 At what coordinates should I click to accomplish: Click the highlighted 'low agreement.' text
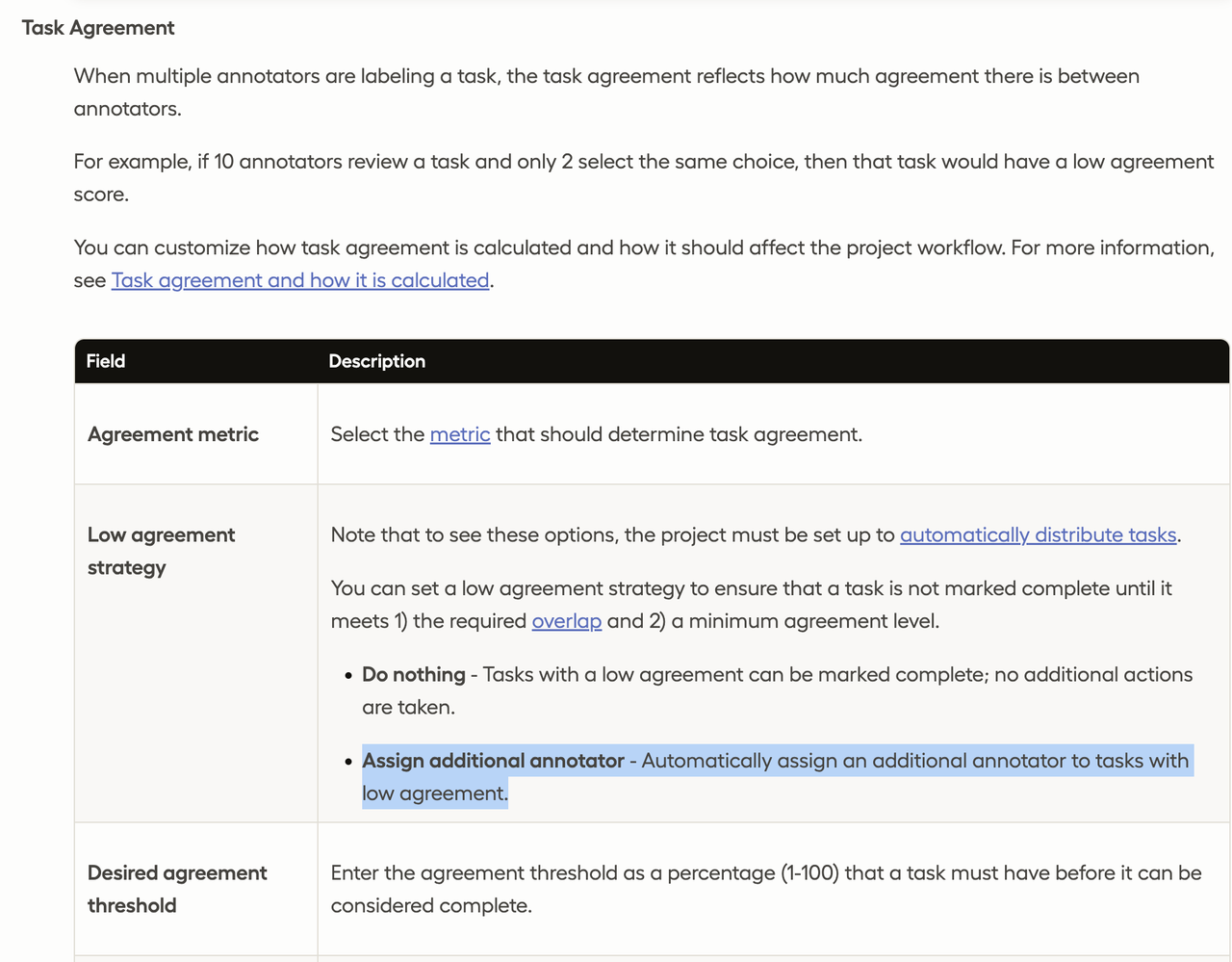[x=434, y=793]
